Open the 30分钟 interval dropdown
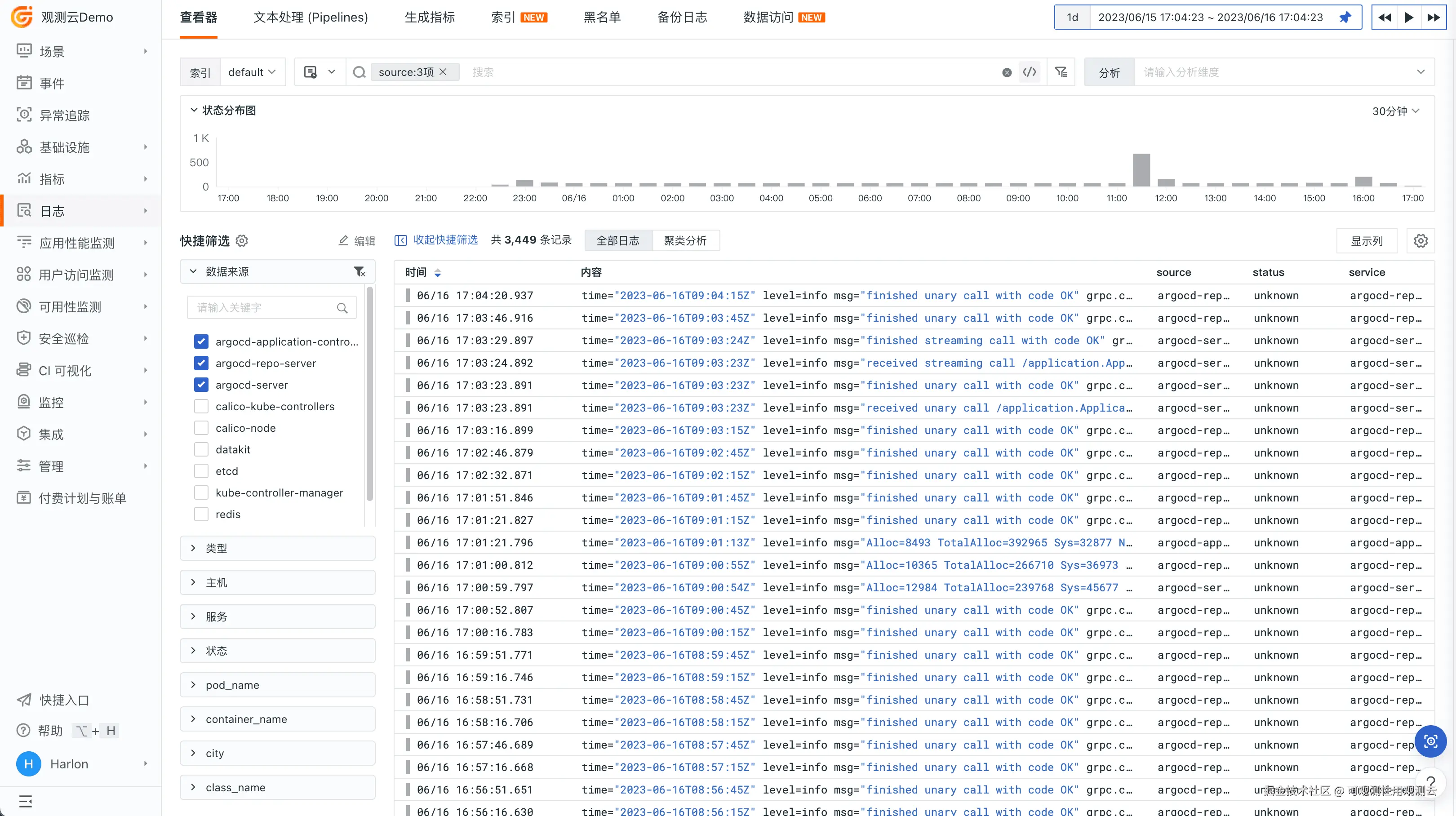The width and height of the screenshot is (1456, 816). pos(1395,111)
